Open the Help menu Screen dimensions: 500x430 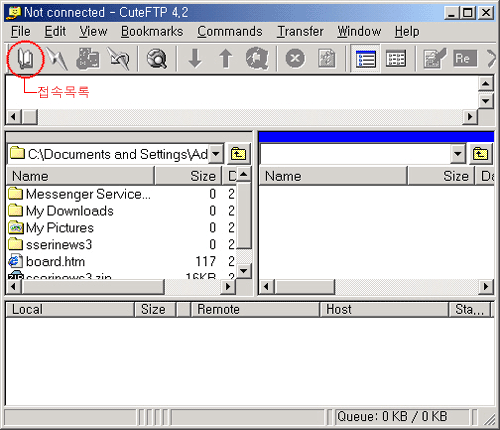pos(407,32)
